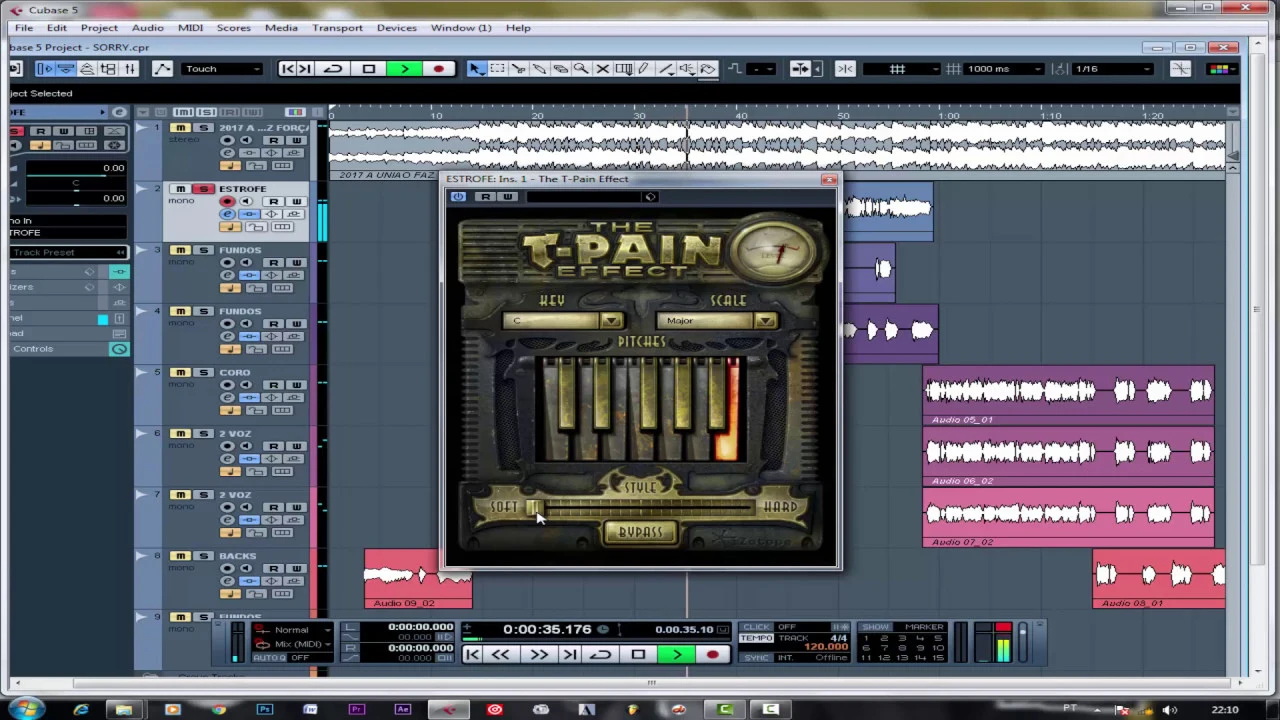Open the Devices menu
This screenshot has width=1280, height=720.
point(396,28)
